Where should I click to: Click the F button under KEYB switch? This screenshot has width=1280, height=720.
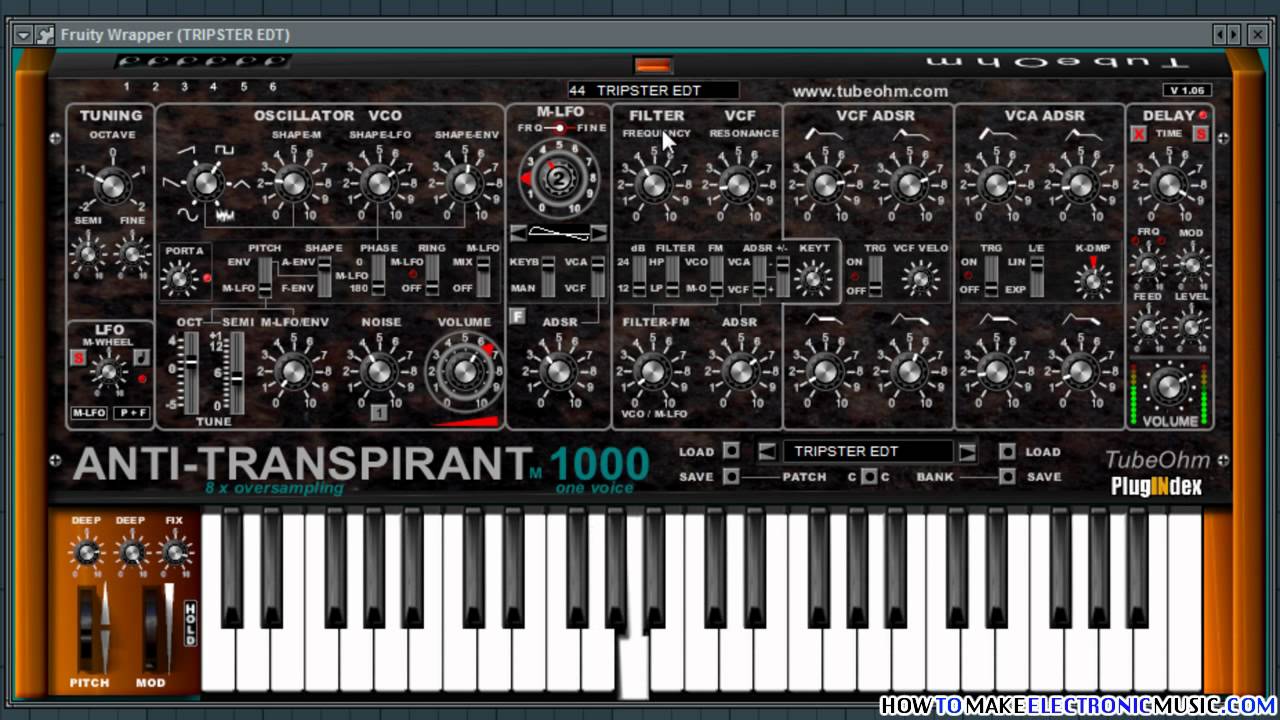517,317
